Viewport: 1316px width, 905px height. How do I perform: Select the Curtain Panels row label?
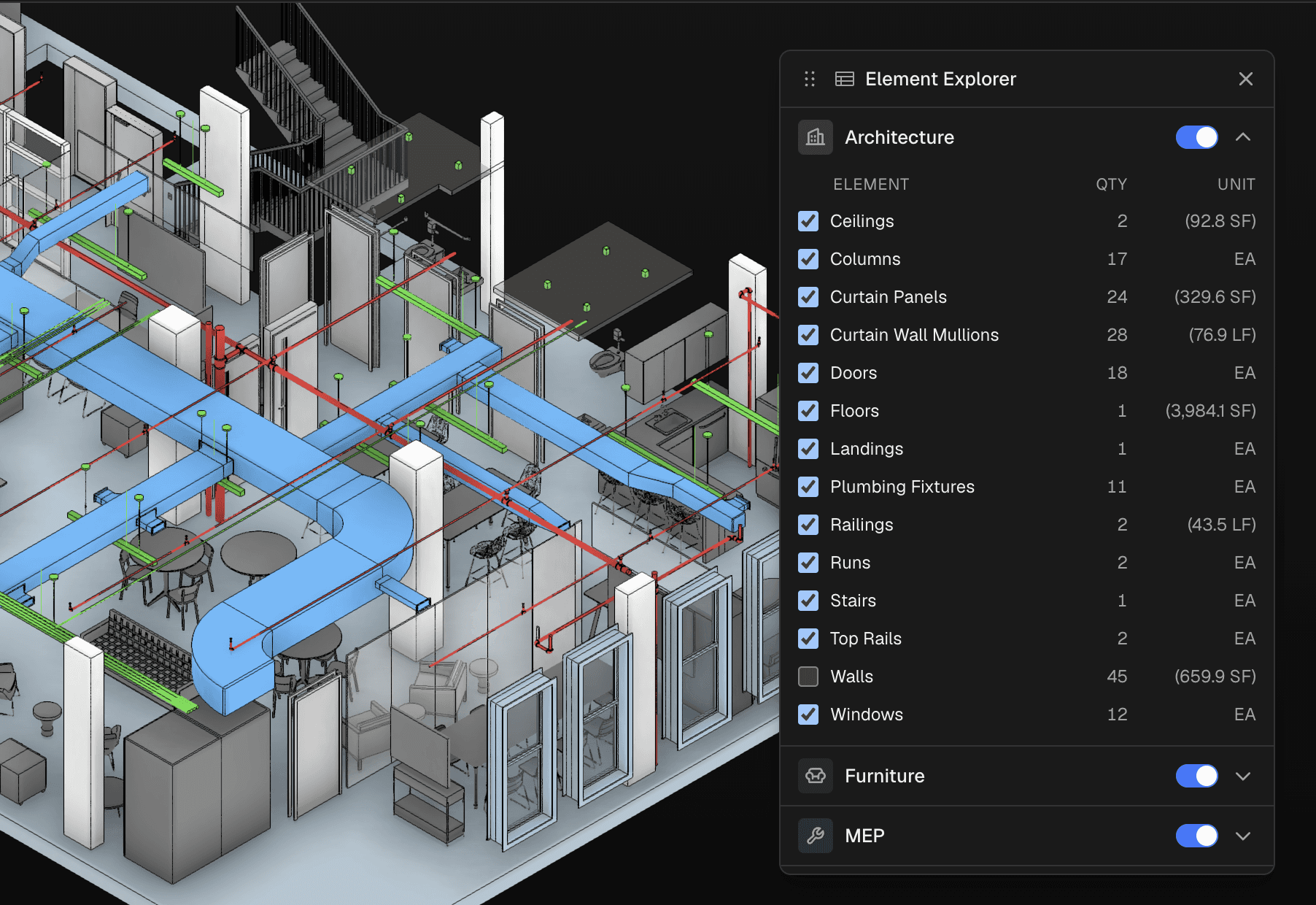tap(889, 297)
